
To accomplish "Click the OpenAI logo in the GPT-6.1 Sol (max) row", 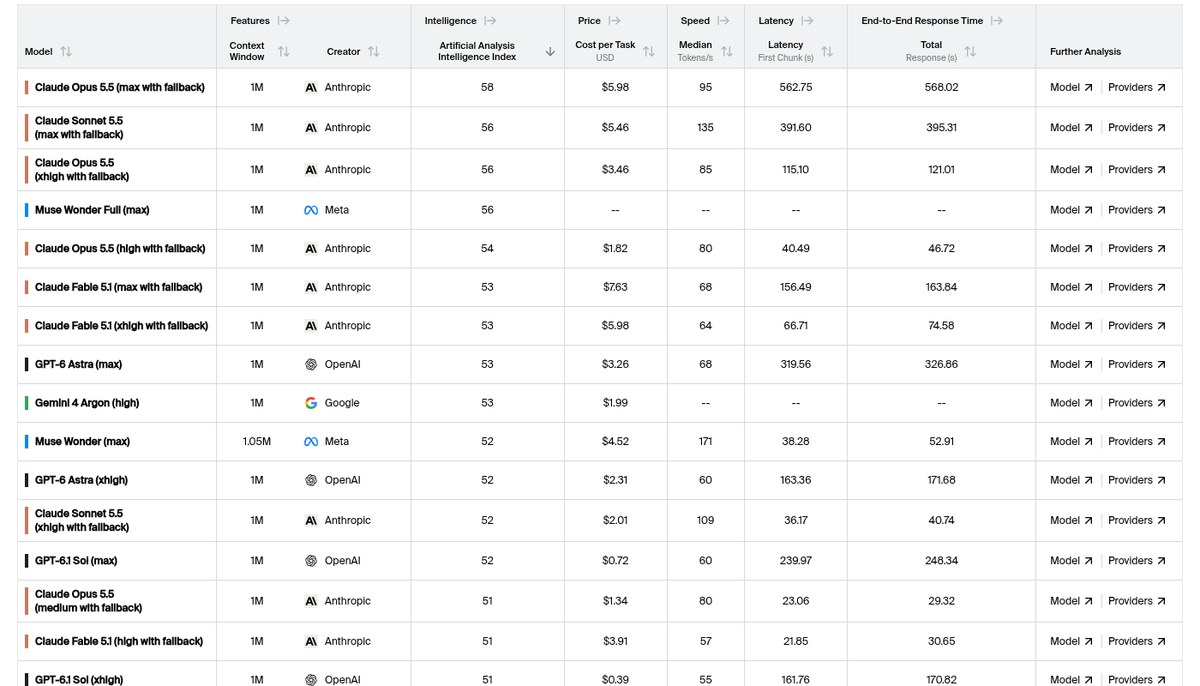I will (x=311, y=561).
